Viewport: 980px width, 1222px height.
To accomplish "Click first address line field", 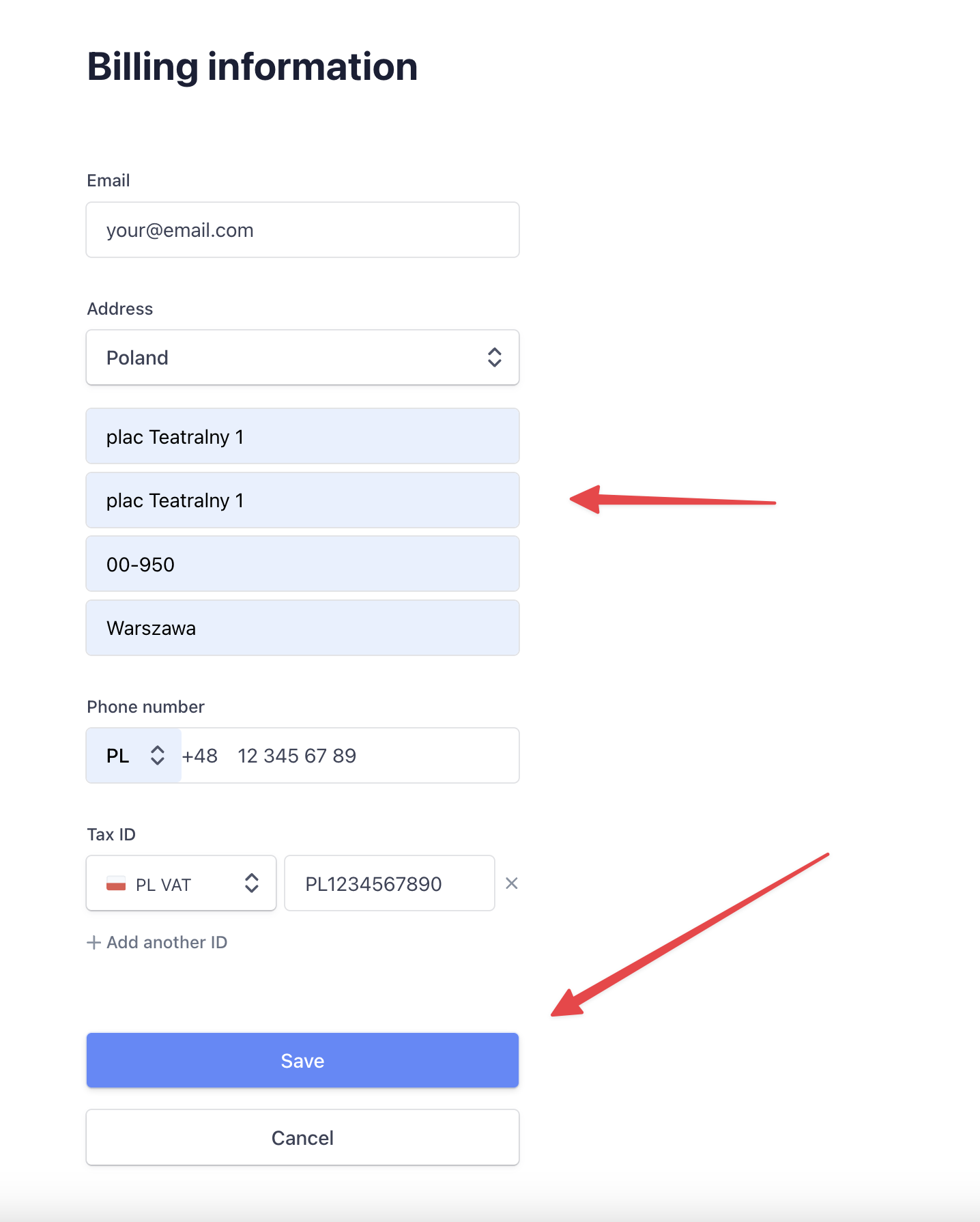I will [302, 436].
